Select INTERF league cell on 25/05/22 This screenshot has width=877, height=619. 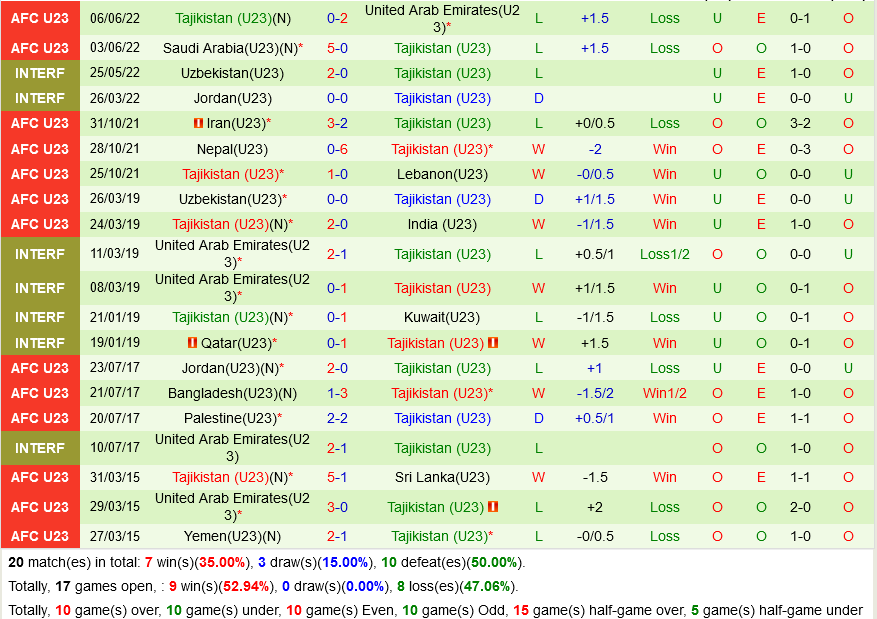(x=40, y=73)
